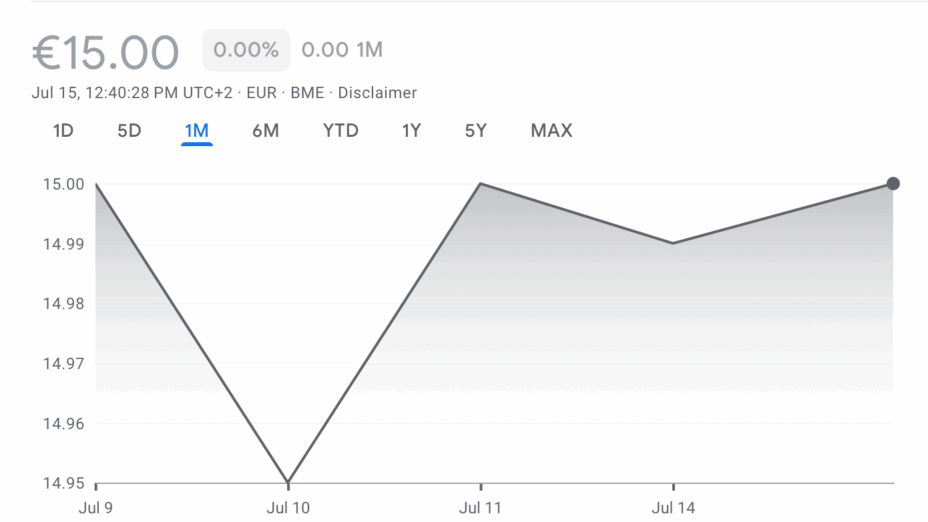Click the Jul 14 dip on chart line
Image resolution: width=928 pixels, height=522 pixels.
click(x=672, y=243)
